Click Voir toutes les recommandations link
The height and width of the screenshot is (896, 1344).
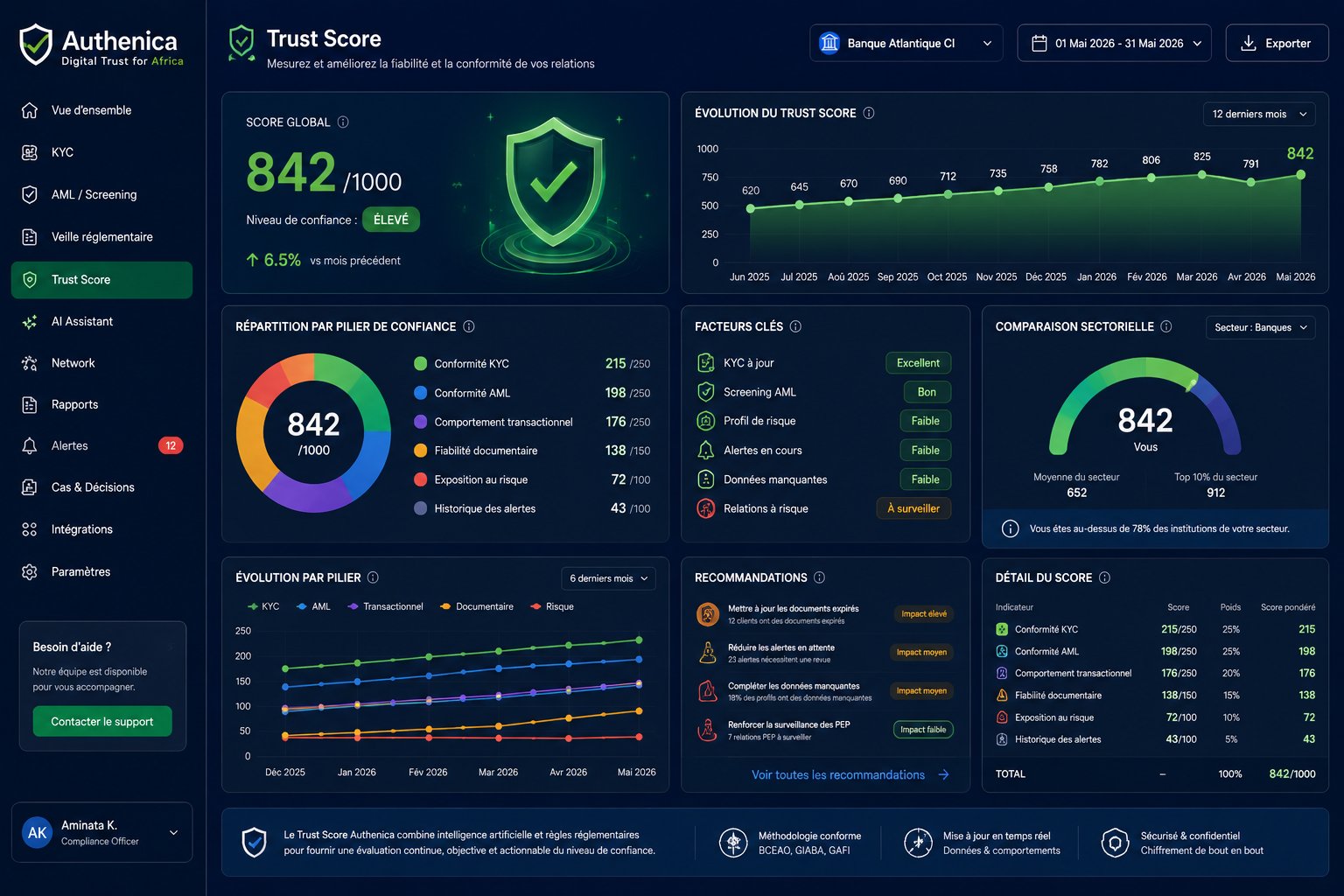point(850,775)
